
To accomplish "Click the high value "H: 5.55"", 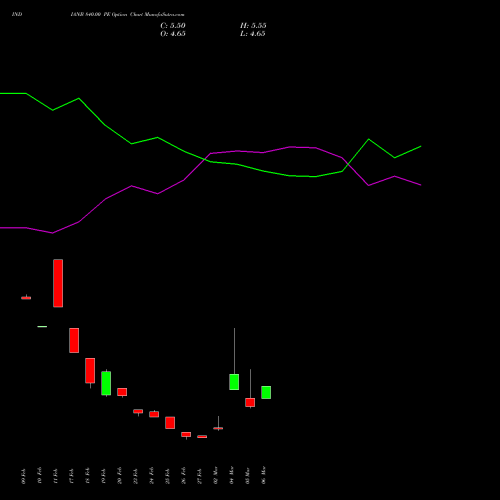I will [253, 26].
